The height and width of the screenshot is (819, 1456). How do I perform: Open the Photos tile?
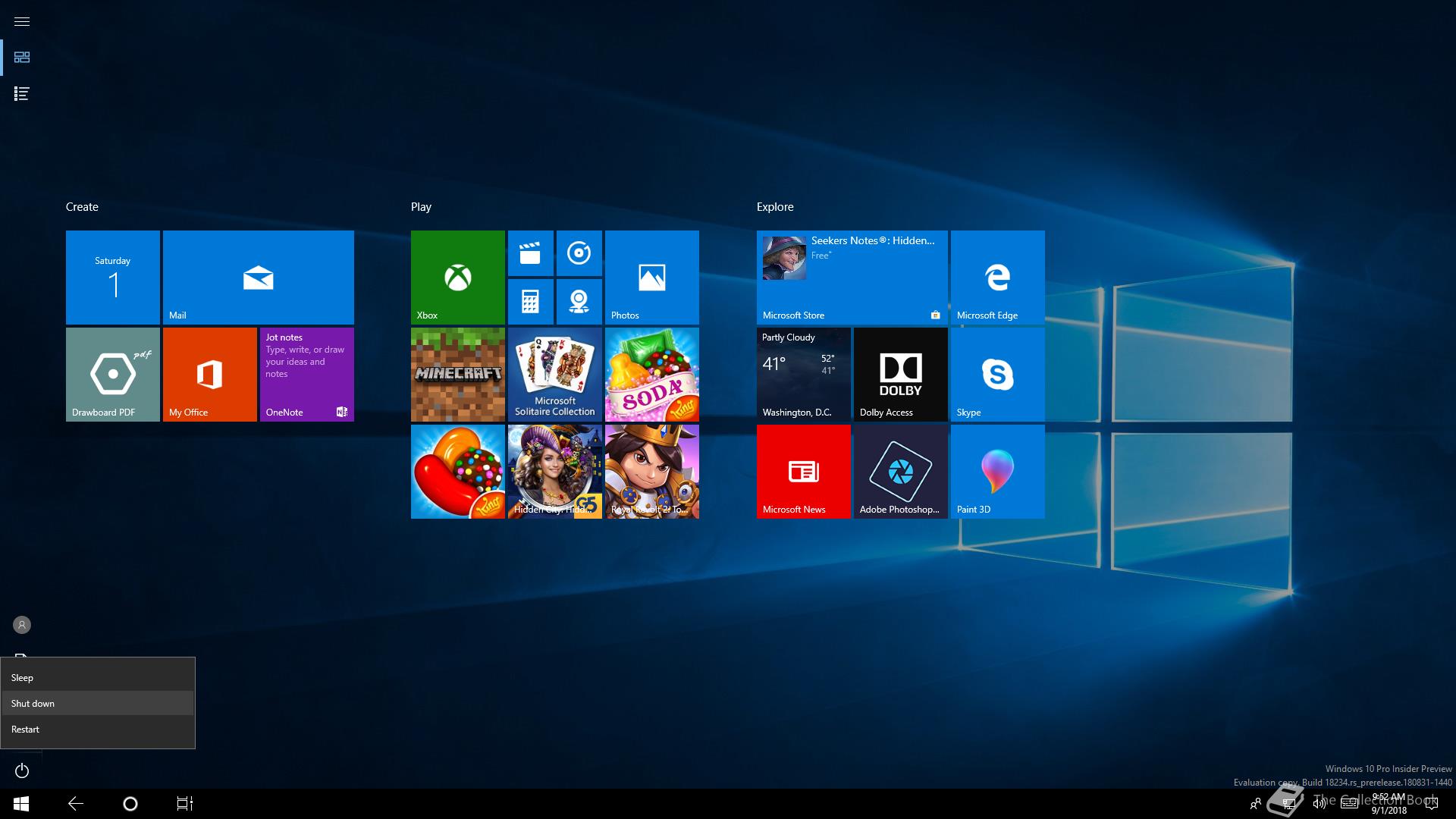pos(652,278)
